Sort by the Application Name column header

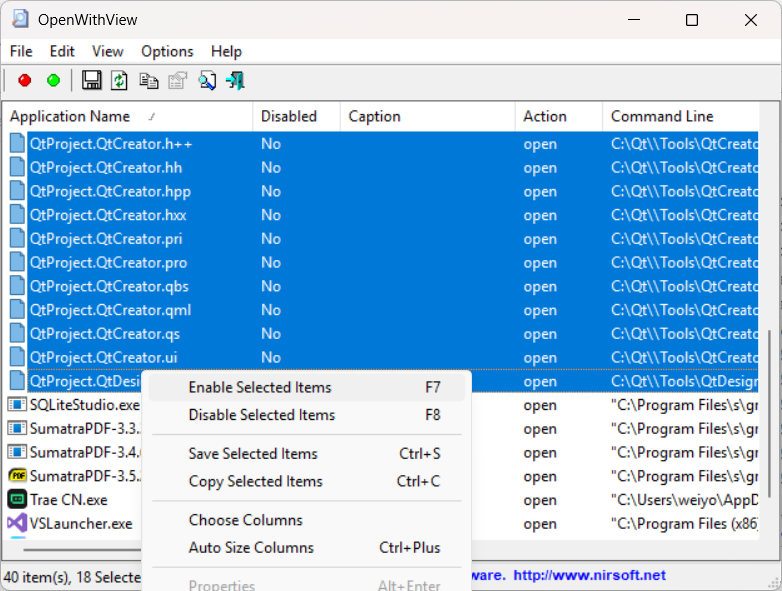point(128,116)
